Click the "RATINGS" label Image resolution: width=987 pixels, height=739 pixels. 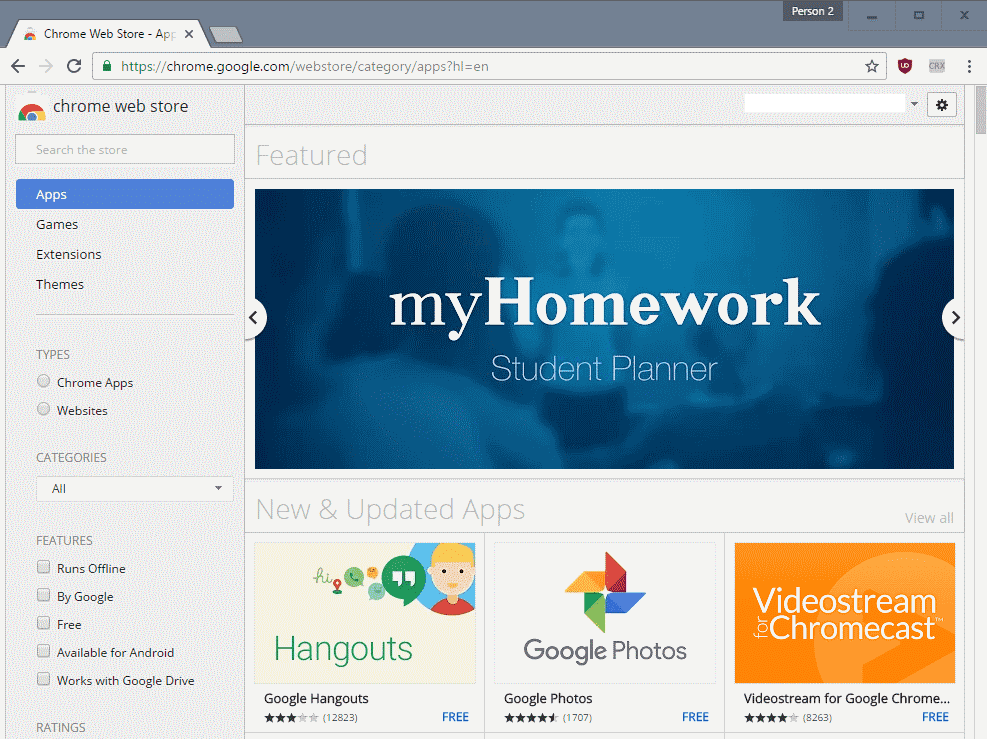[60, 727]
